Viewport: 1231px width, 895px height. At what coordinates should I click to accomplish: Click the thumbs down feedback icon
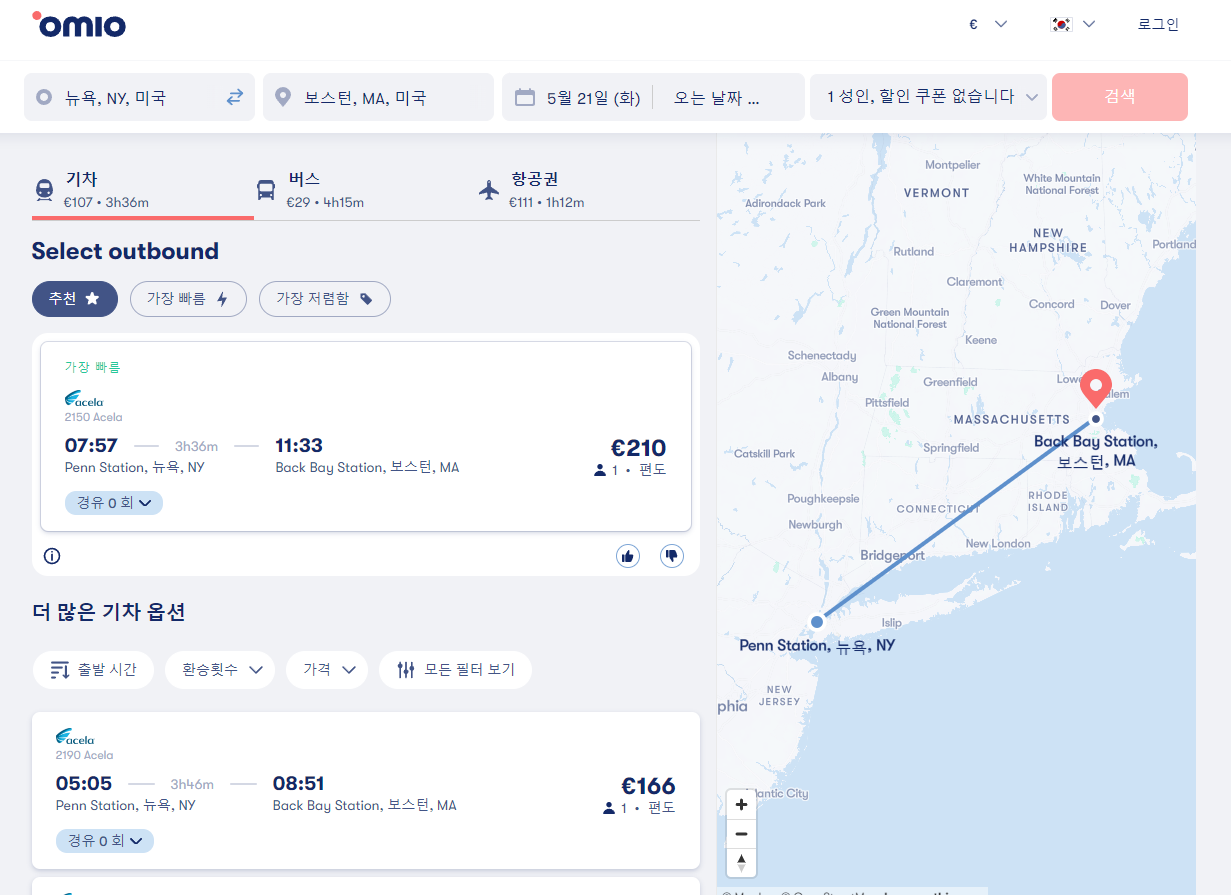coord(672,556)
